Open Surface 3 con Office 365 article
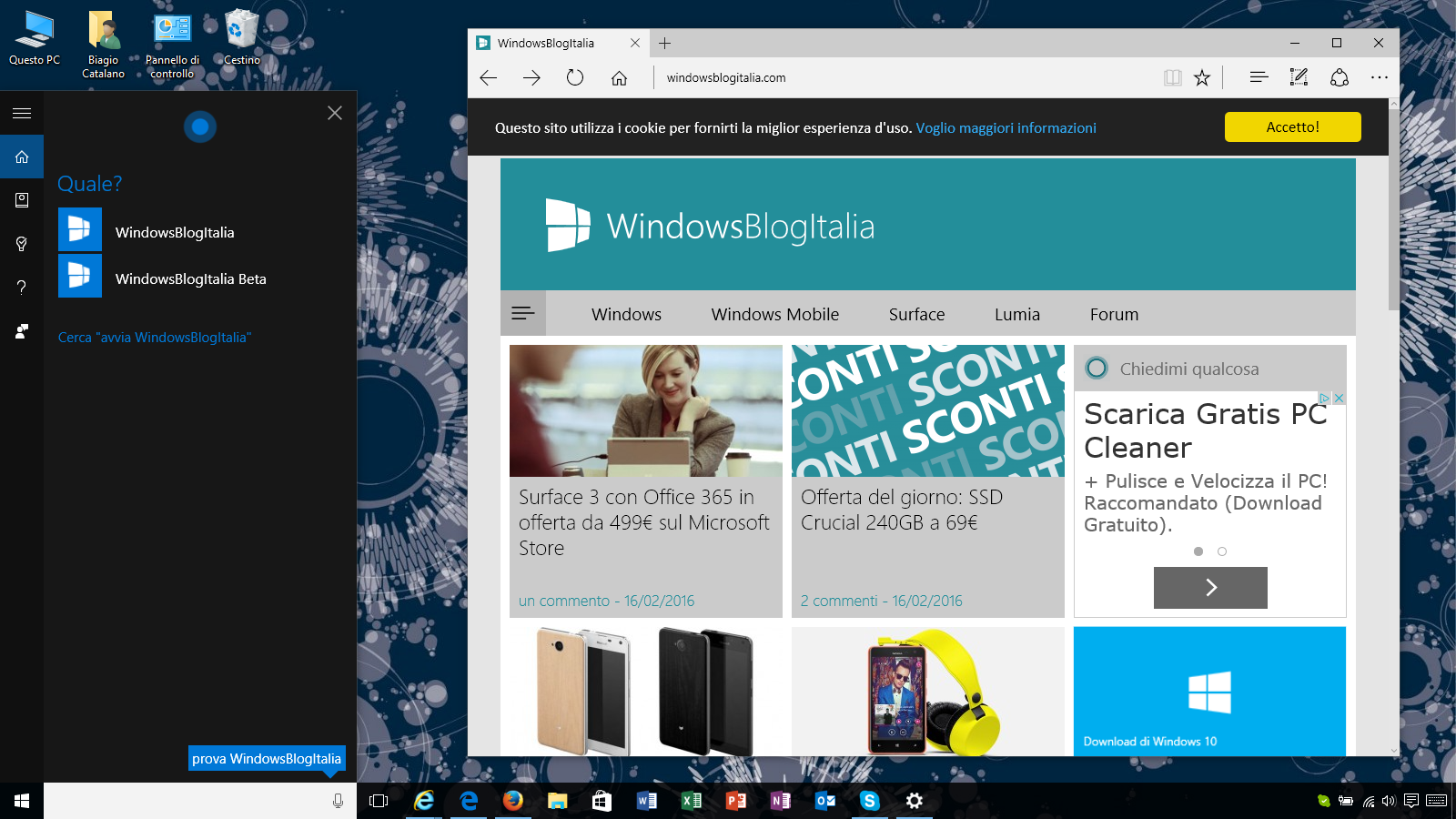The image size is (1456, 819). [646, 480]
